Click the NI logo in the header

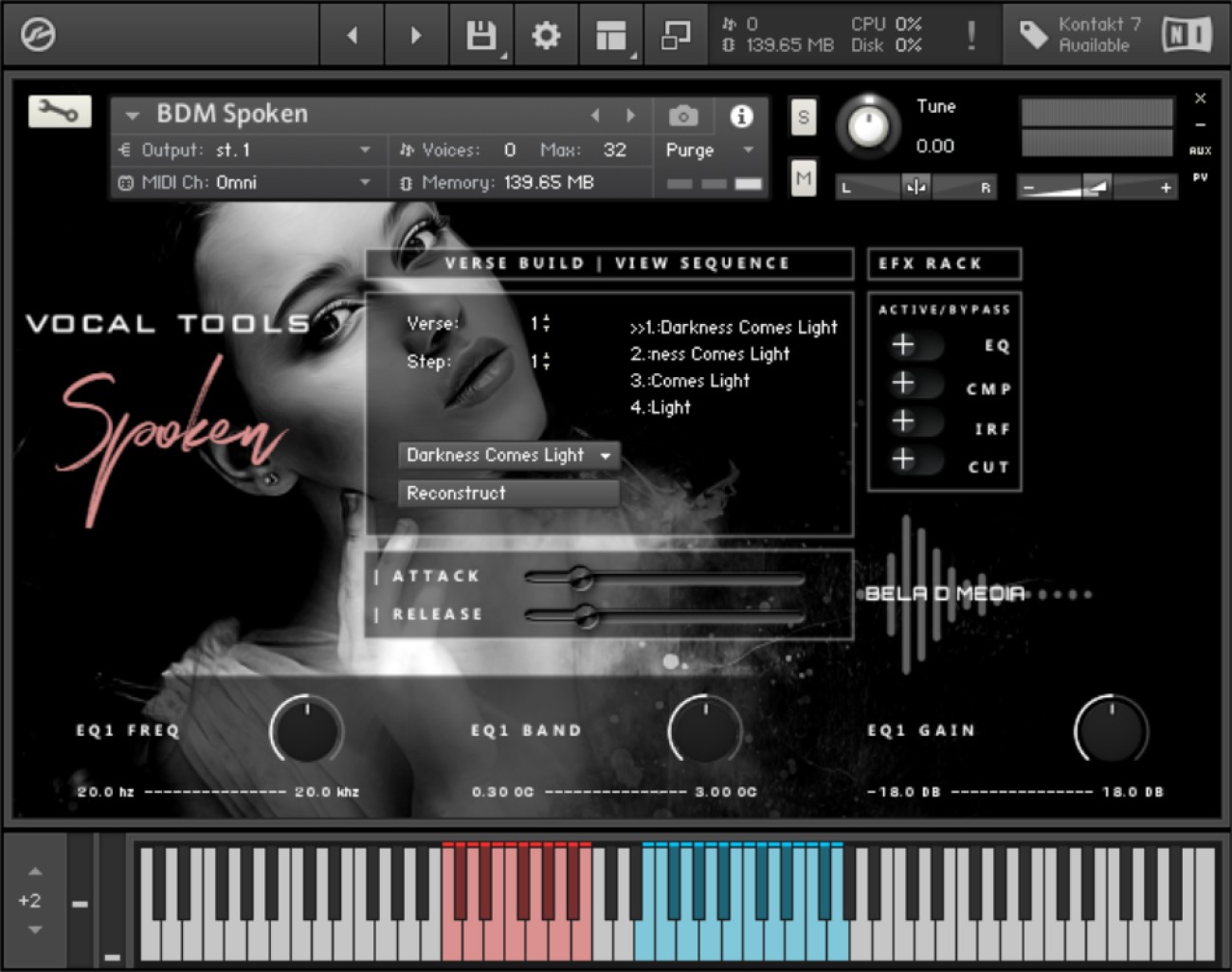1186,34
